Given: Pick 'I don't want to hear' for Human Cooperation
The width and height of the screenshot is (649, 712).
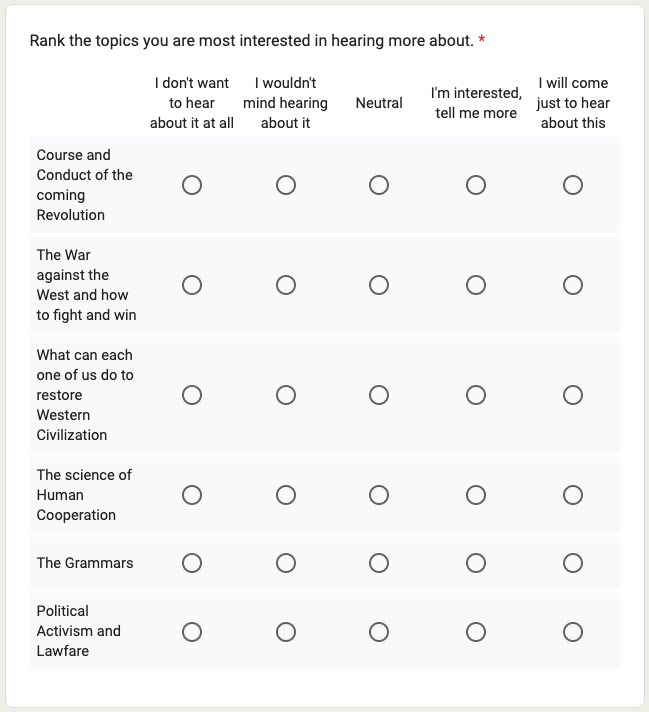Looking at the screenshot, I should (192, 495).
